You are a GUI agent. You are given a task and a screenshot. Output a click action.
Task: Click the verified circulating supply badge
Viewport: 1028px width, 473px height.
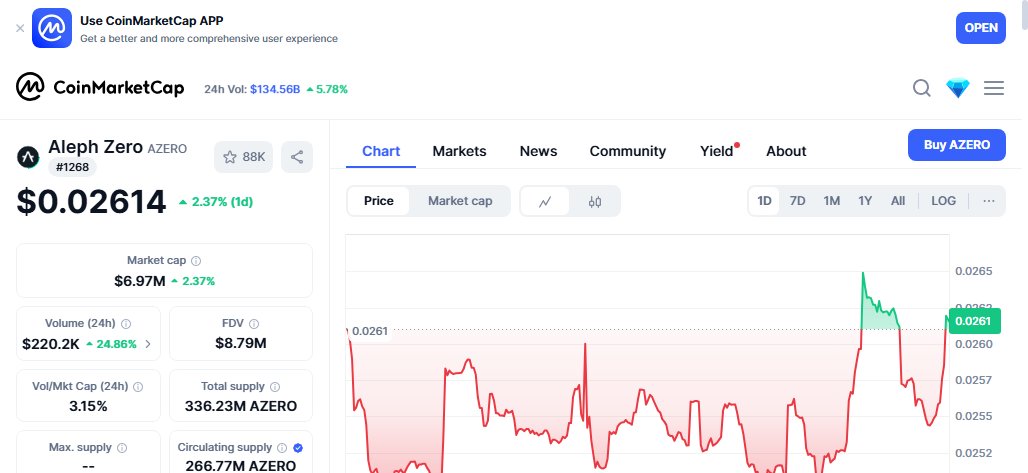[298, 448]
